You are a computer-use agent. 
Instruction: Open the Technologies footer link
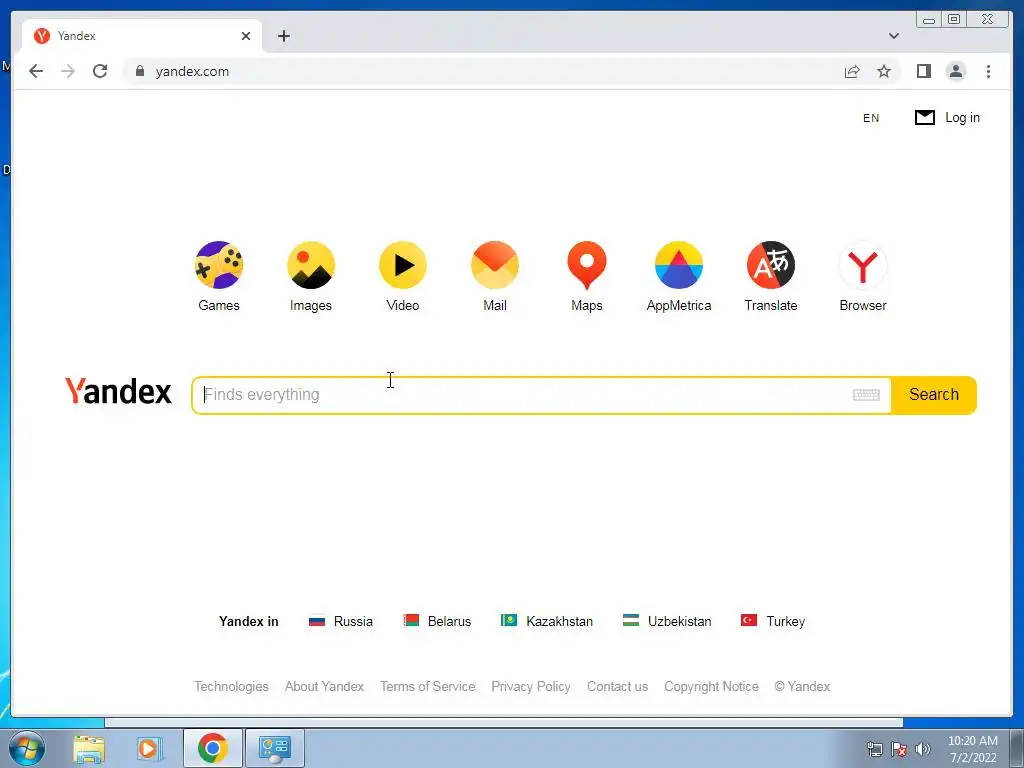point(231,686)
